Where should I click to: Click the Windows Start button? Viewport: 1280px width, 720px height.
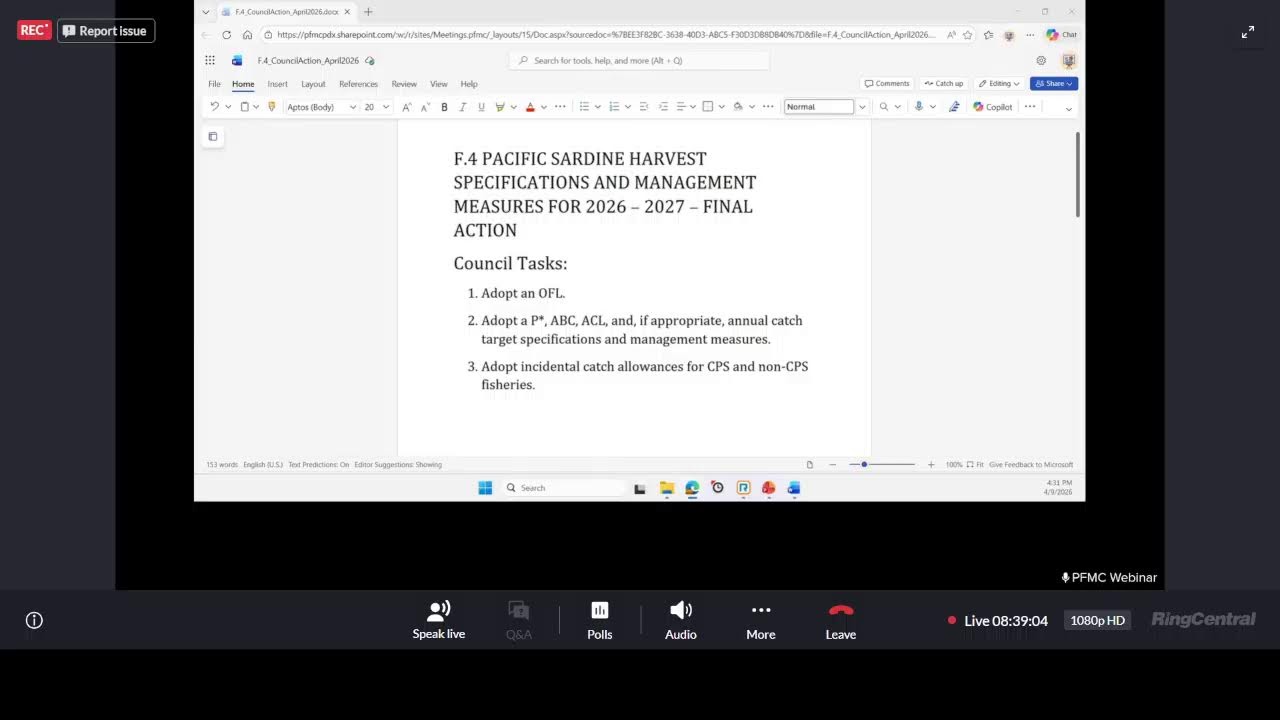485,488
